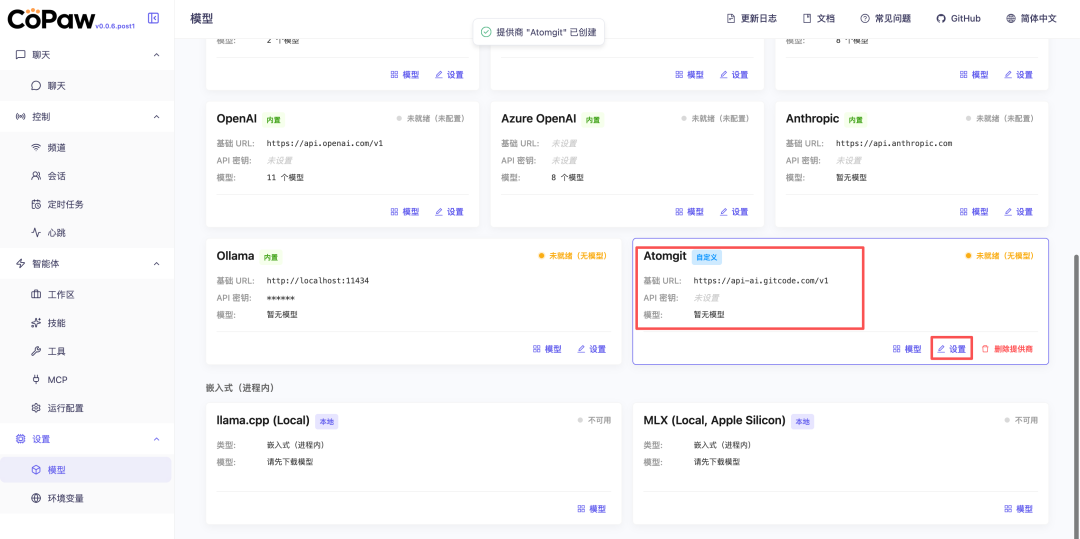
Task: Click the gear icon beside 运行配置
Action: point(37,408)
